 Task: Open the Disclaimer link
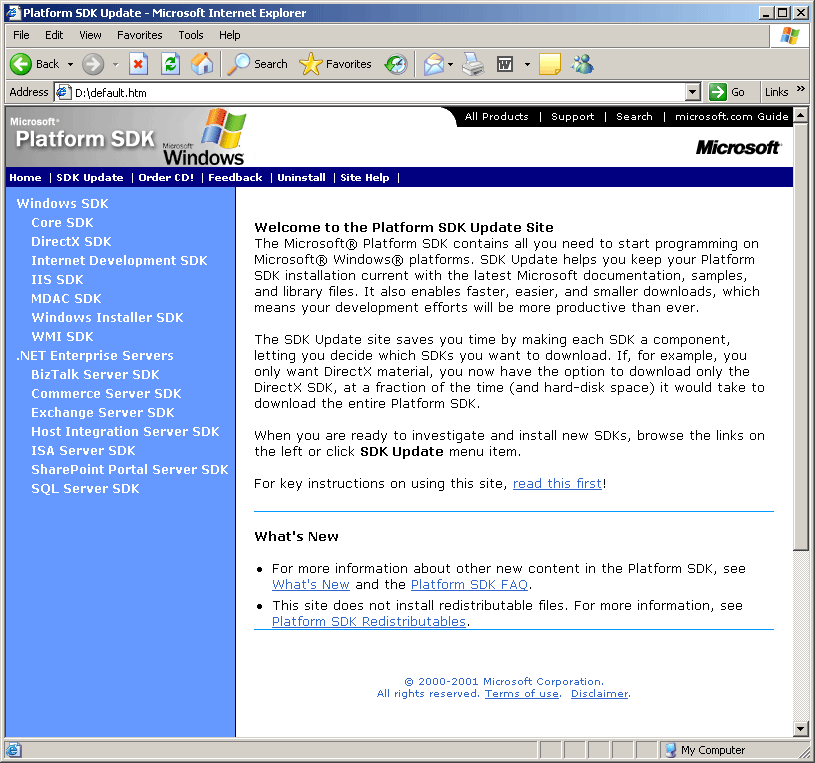[600, 693]
